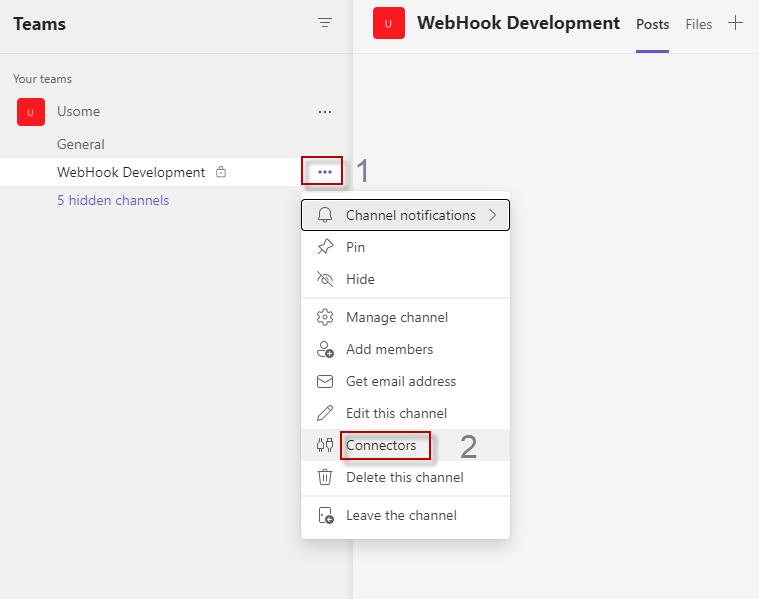Choose Leave the channel option
Viewport: 759px width, 599px height.
[x=405, y=515]
